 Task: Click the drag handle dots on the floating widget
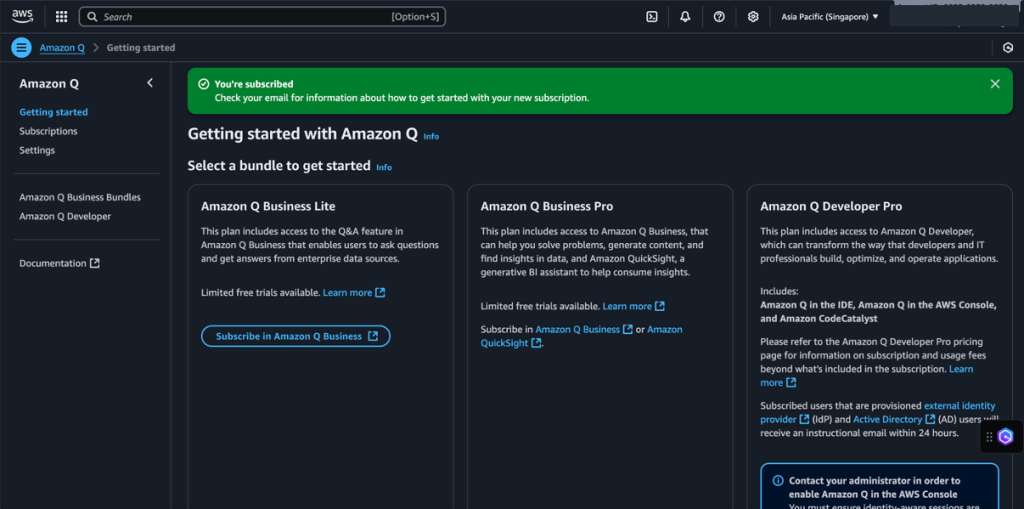[989, 437]
